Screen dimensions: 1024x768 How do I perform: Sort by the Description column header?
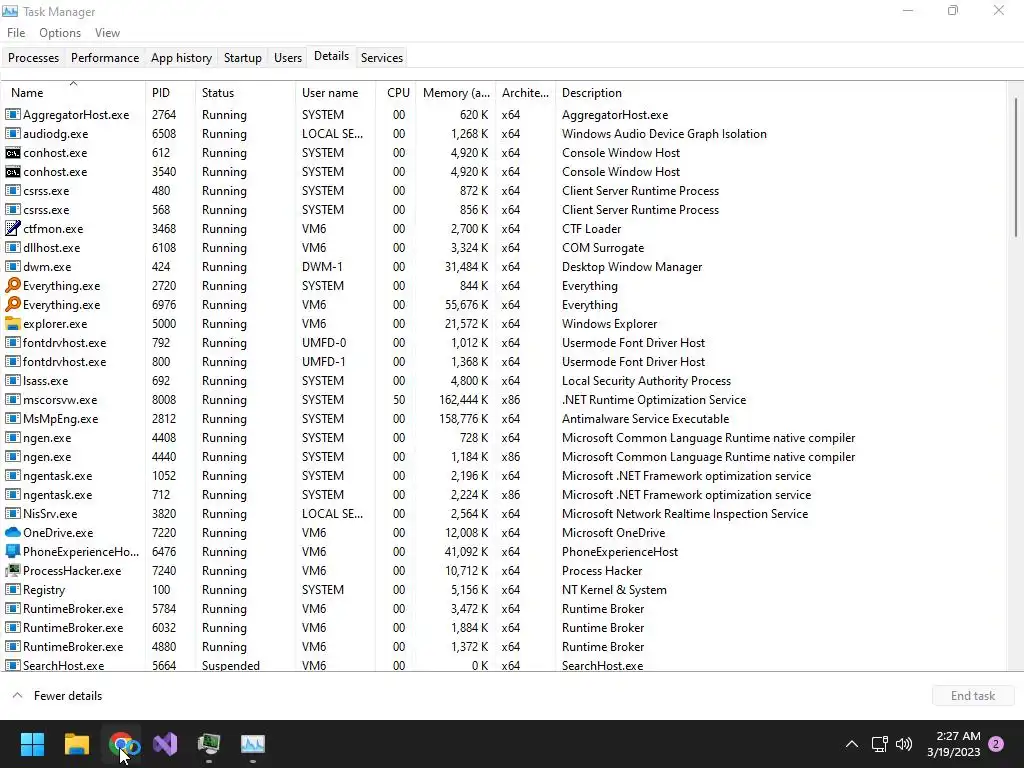780,93
